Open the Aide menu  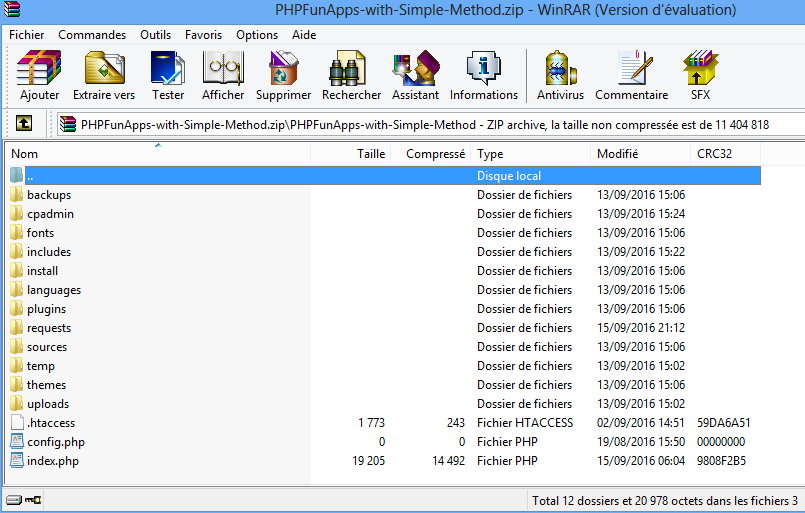(304, 35)
